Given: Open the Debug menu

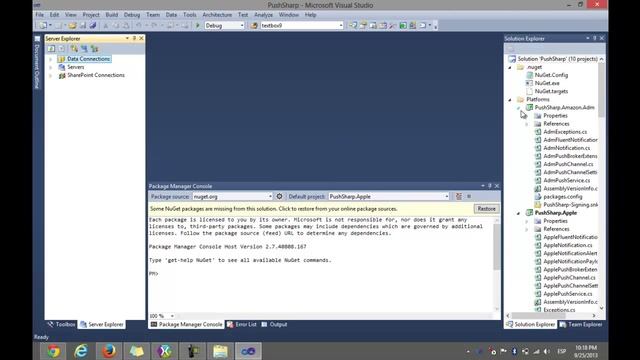Looking at the screenshot, I should (132, 15).
